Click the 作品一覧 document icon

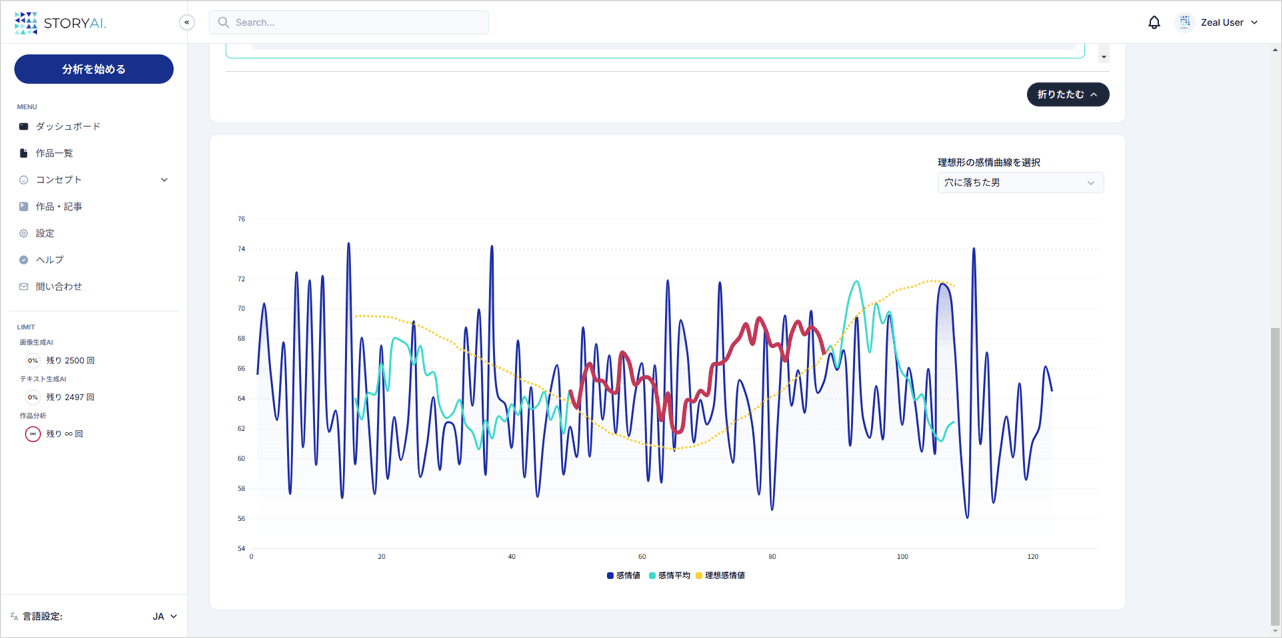24,153
